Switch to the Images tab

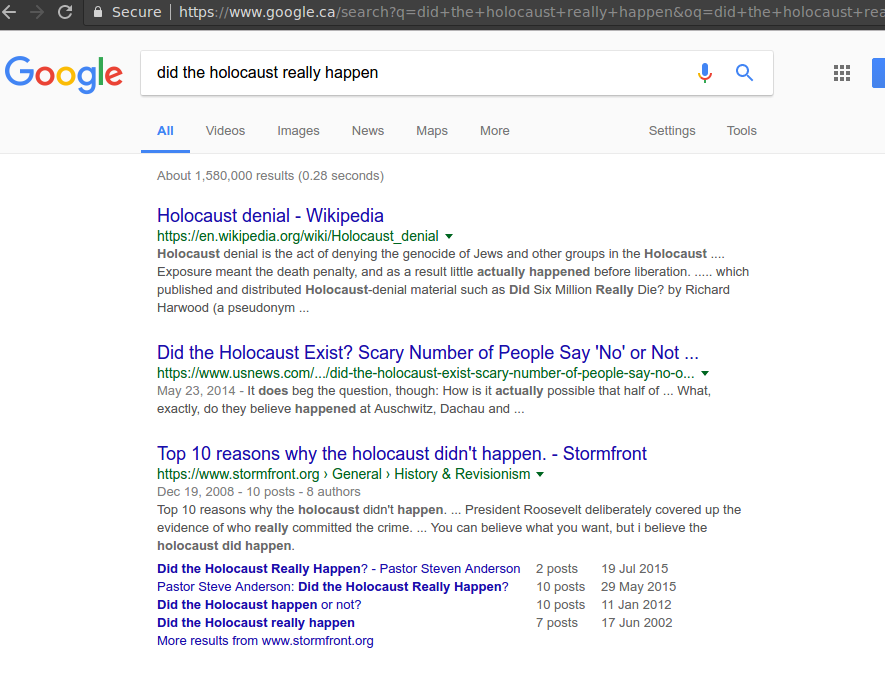[x=298, y=131]
